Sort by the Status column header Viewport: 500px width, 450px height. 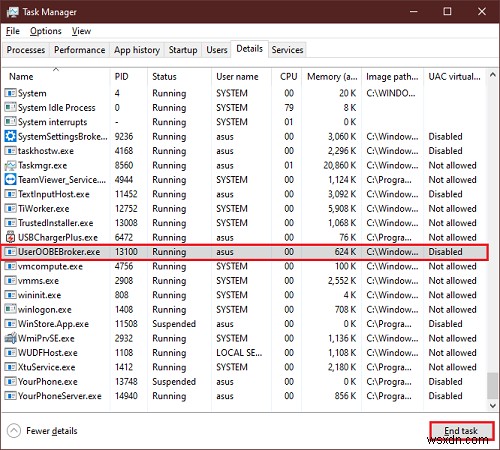179,77
